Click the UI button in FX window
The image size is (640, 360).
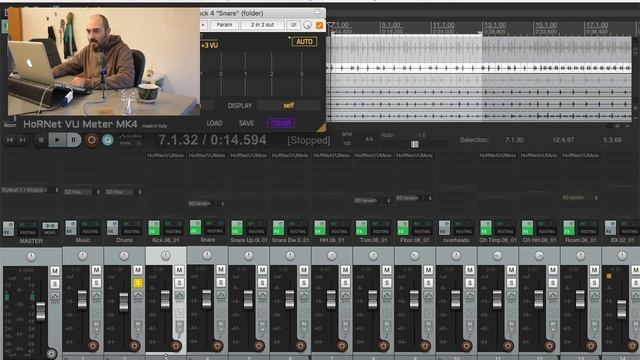click(293, 25)
